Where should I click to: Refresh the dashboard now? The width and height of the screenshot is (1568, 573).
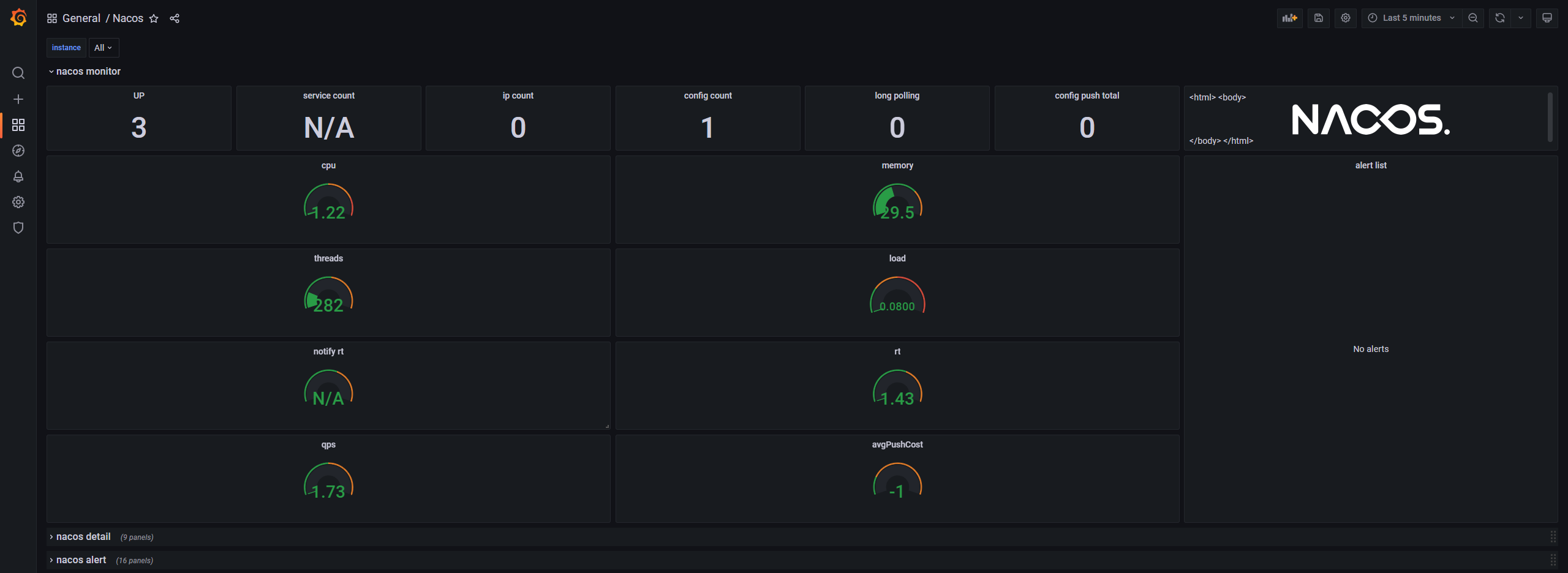pos(1500,18)
